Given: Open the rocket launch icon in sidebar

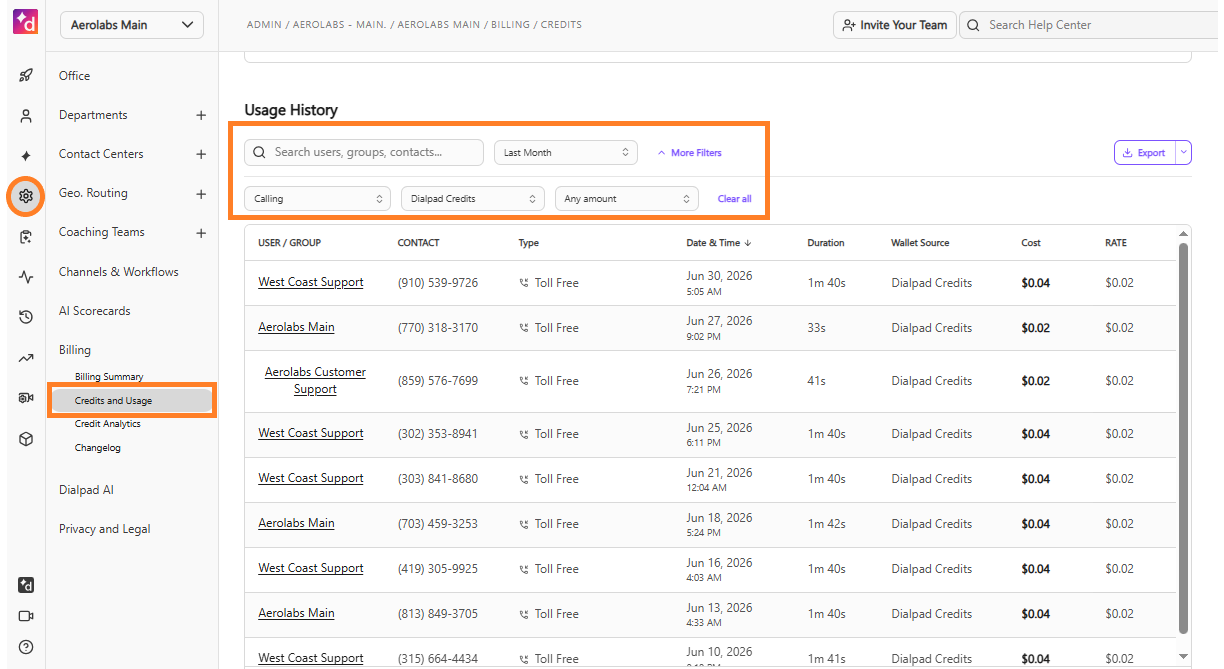Looking at the screenshot, I should (26, 76).
